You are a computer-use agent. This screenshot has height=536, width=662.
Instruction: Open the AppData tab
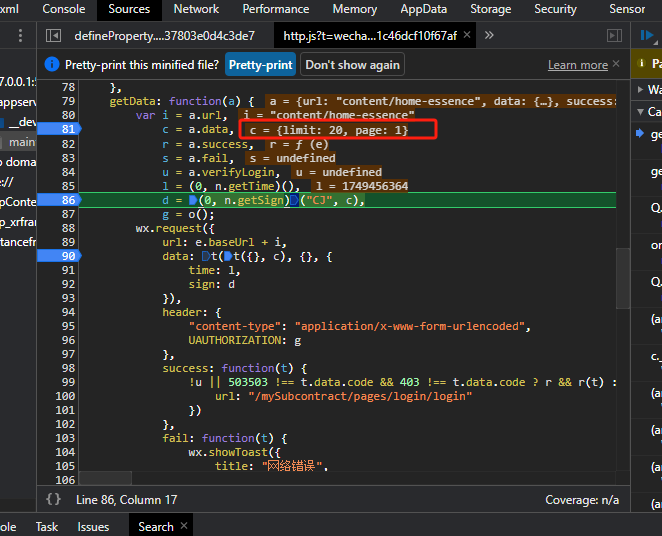click(x=423, y=9)
